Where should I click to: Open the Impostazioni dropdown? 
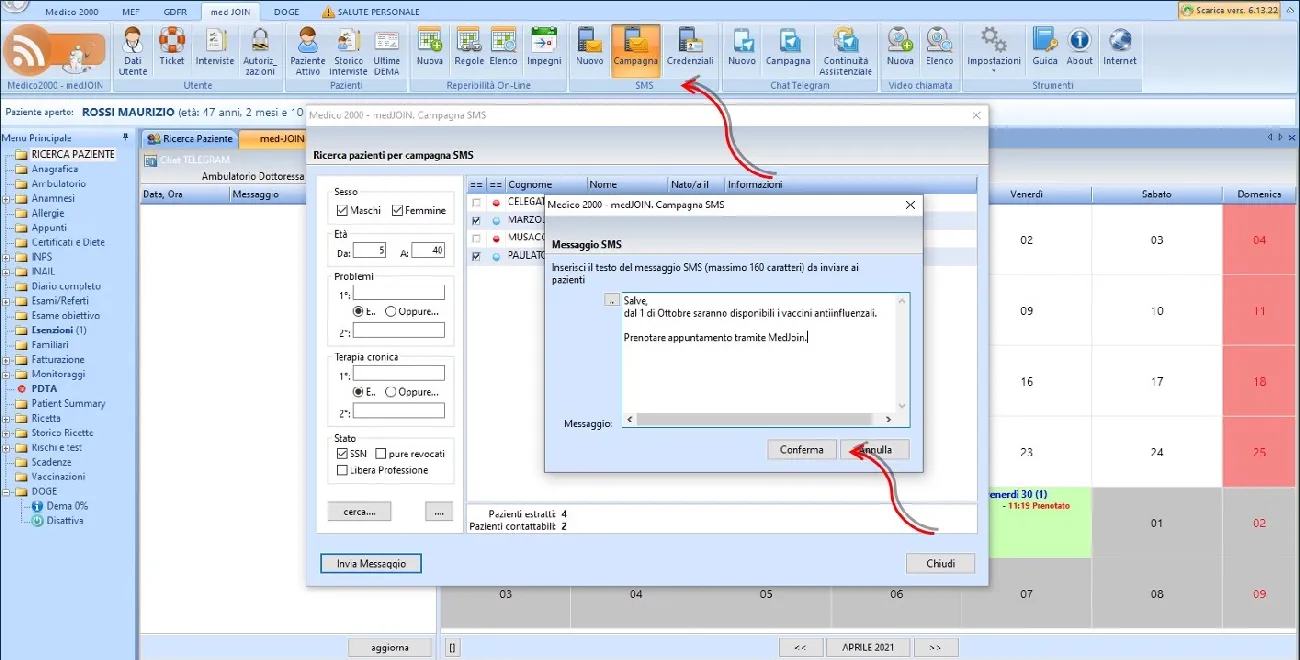[x=993, y=49]
